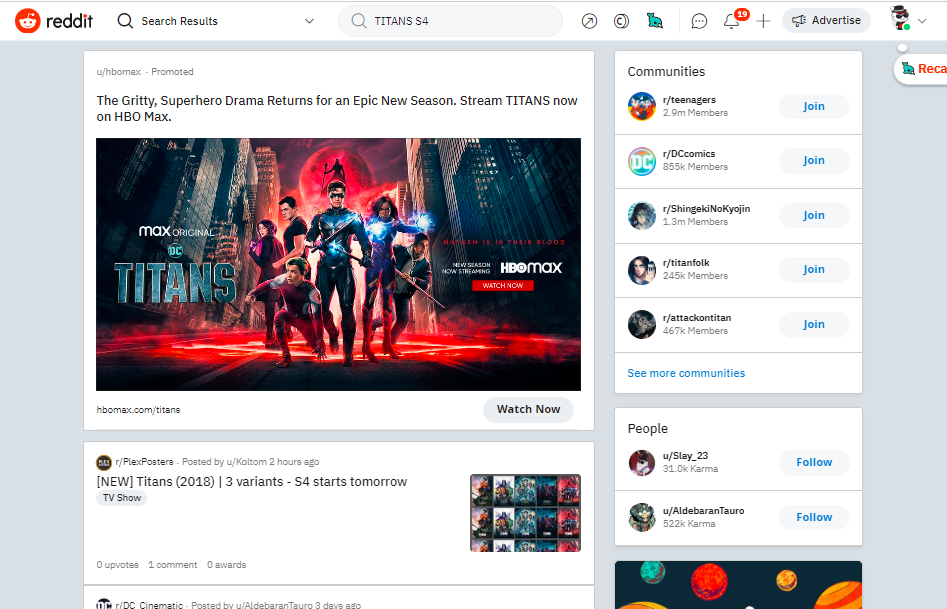This screenshot has height=609, width=947.
Task: Click the Recap floating button
Action: (920, 69)
